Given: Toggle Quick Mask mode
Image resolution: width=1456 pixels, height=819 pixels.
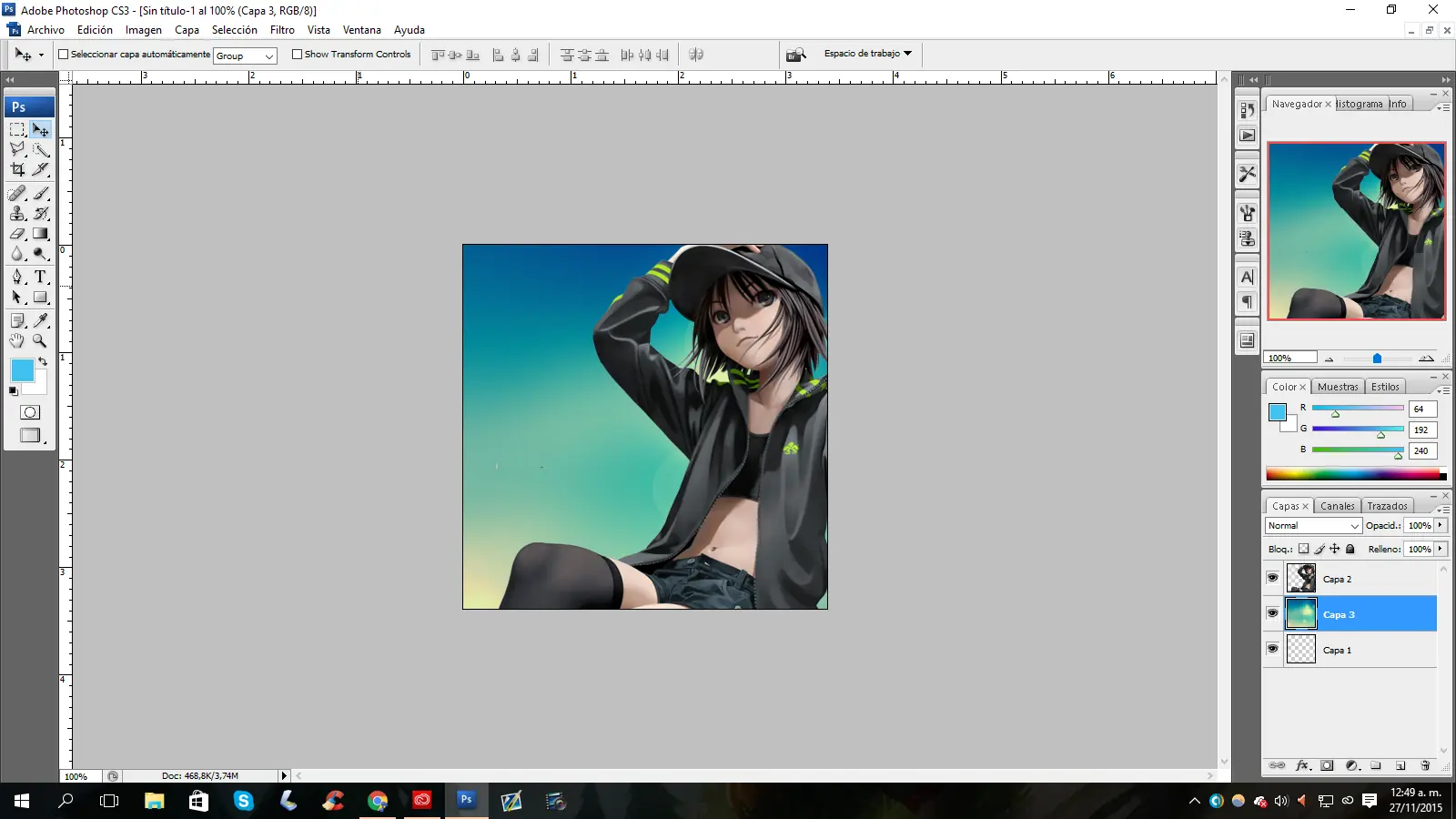Looking at the screenshot, I should coord(30,412).
